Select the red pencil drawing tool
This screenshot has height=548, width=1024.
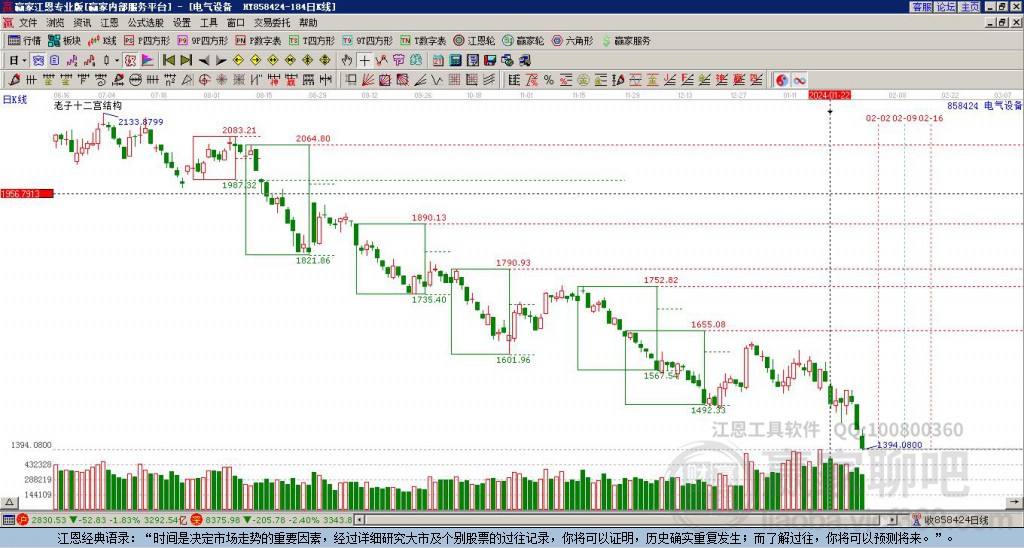[14, 80]
